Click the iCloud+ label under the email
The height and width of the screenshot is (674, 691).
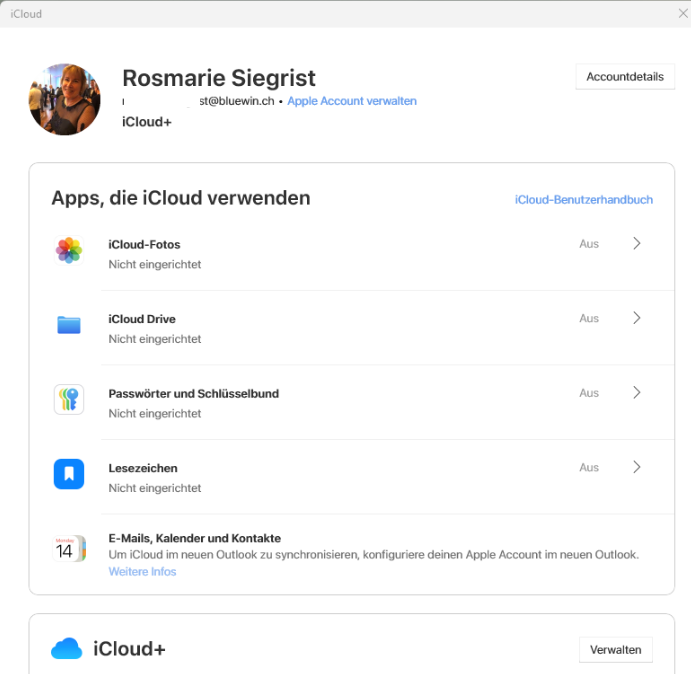[147, 122]
